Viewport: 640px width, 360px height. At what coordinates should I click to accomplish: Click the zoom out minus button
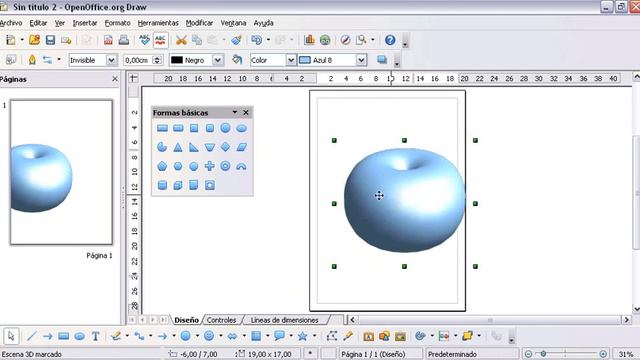point(529,354)
